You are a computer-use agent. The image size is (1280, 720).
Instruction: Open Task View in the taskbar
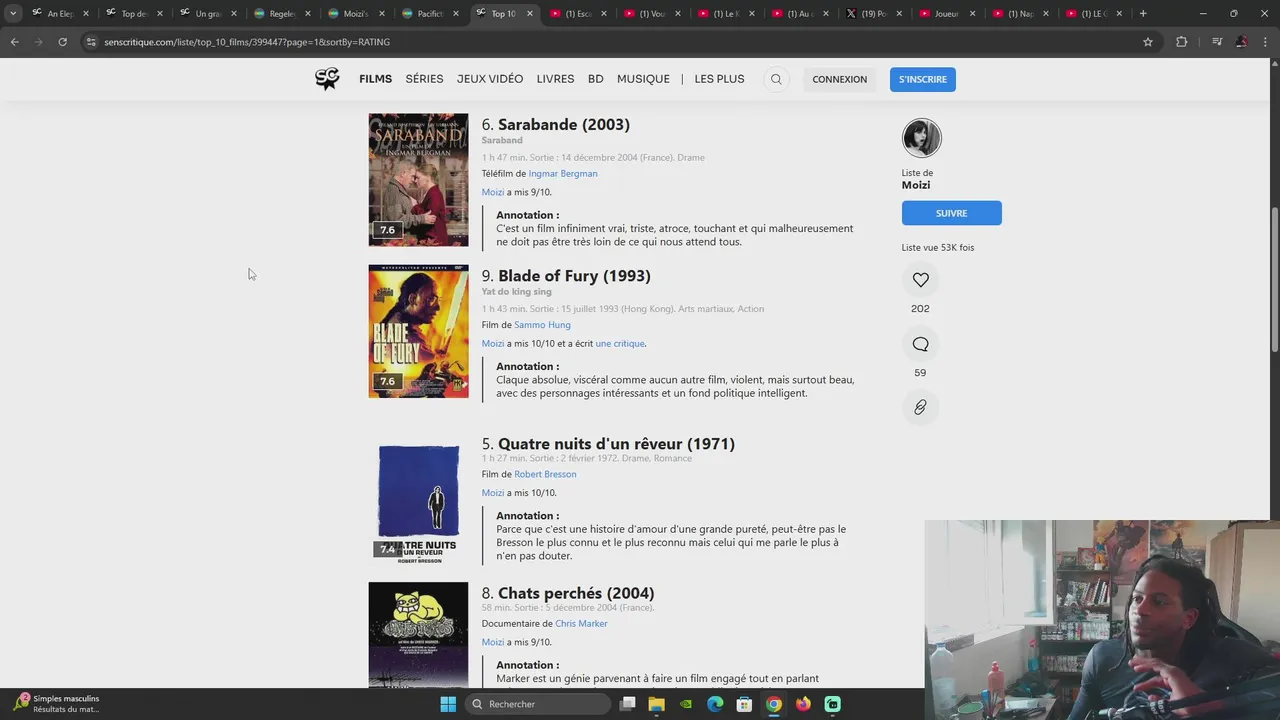click(x=627, y=704)
